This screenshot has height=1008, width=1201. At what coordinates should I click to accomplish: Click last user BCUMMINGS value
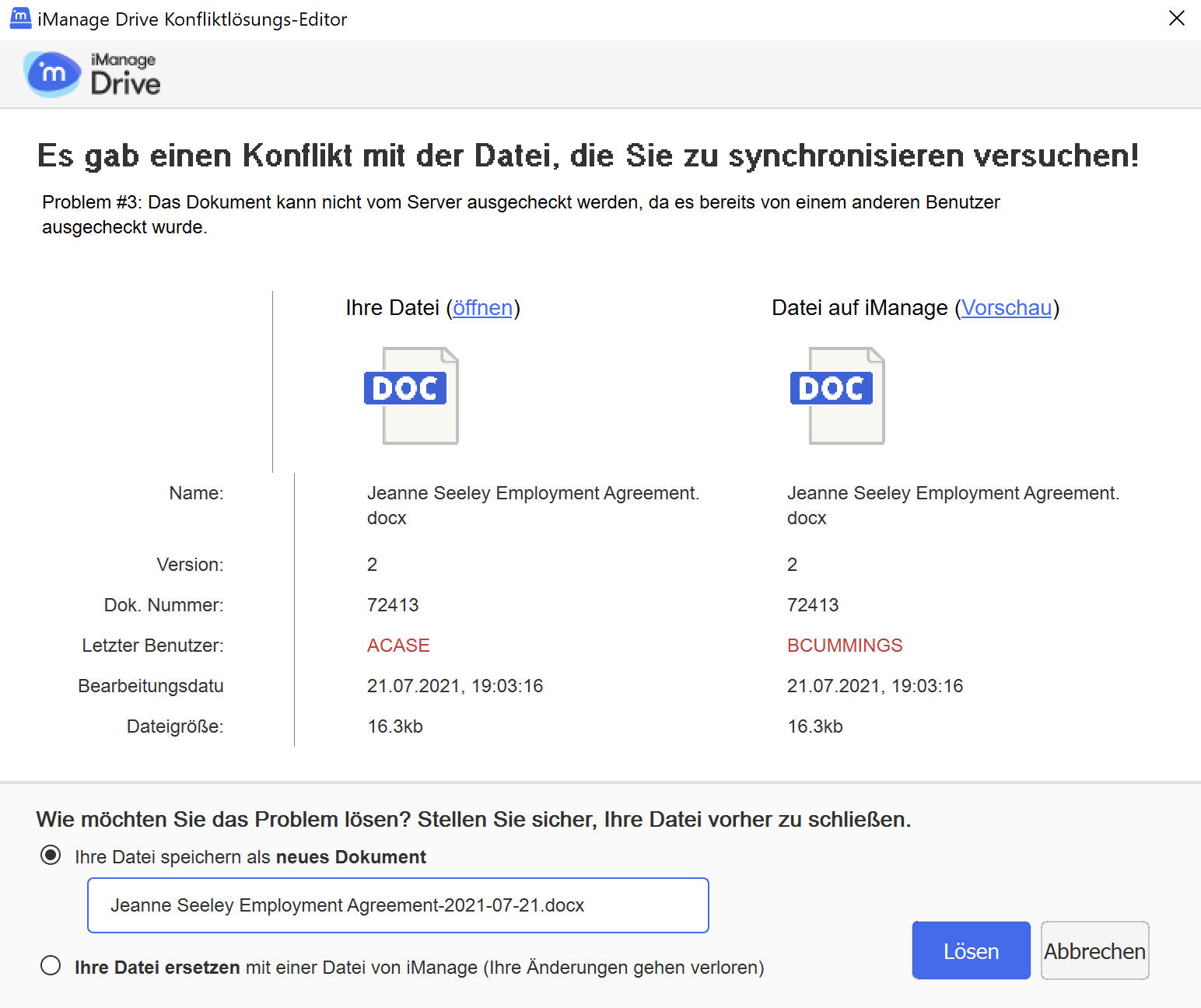[845, 646]
